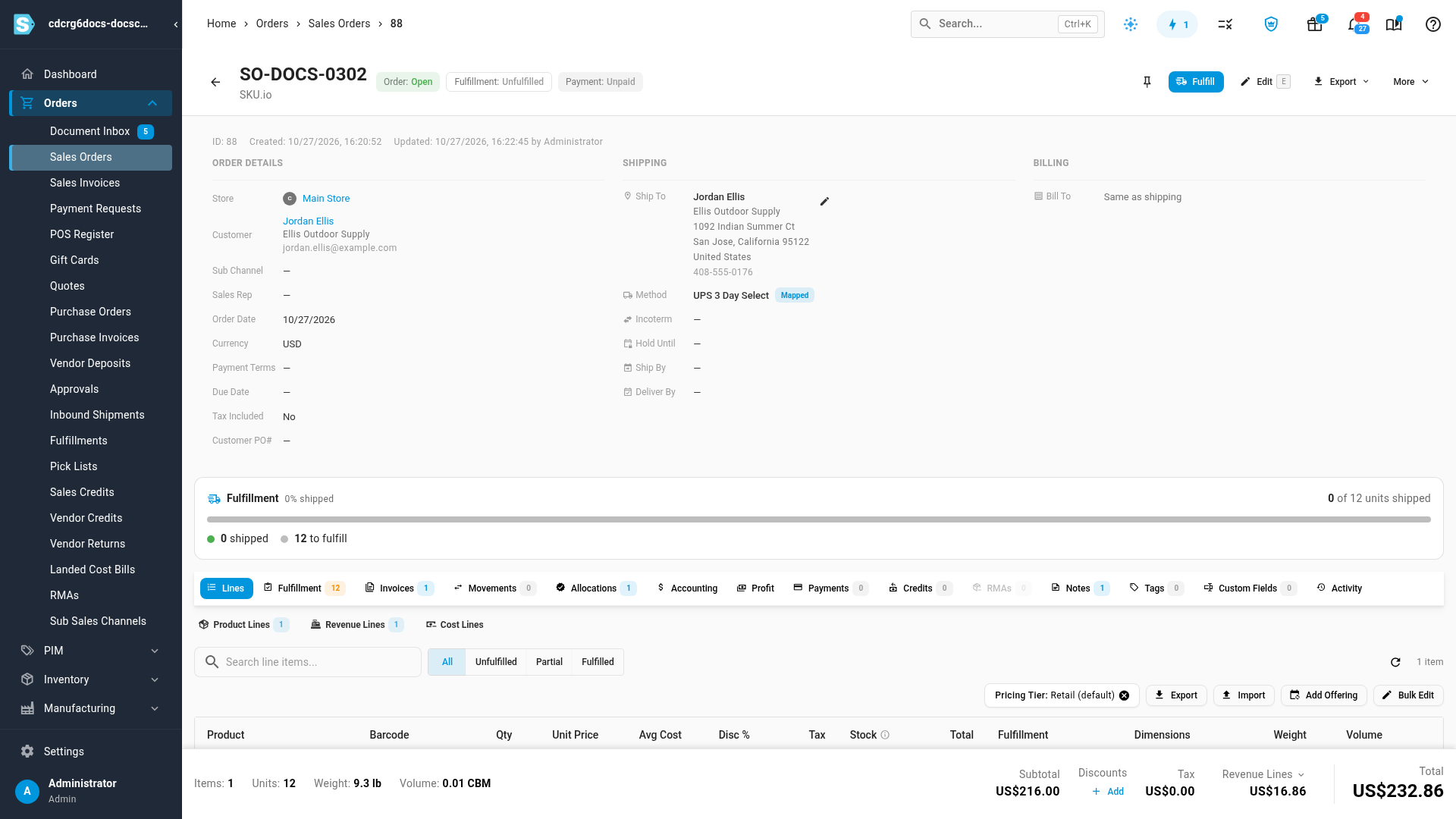
Task: Pin this sales order page
Action: pos(1147,82)
